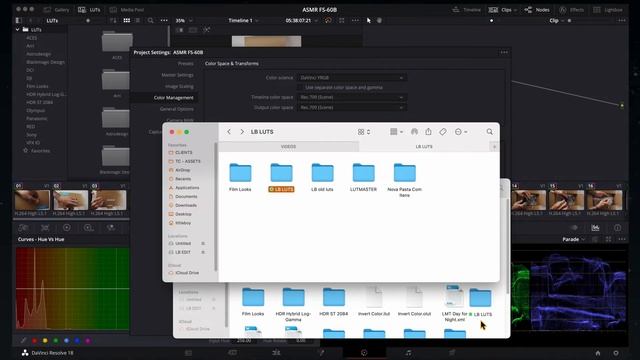Open the LUT browser three-dot options menu
The height and width of the screenshot is (360, 640).
[164, 20]
